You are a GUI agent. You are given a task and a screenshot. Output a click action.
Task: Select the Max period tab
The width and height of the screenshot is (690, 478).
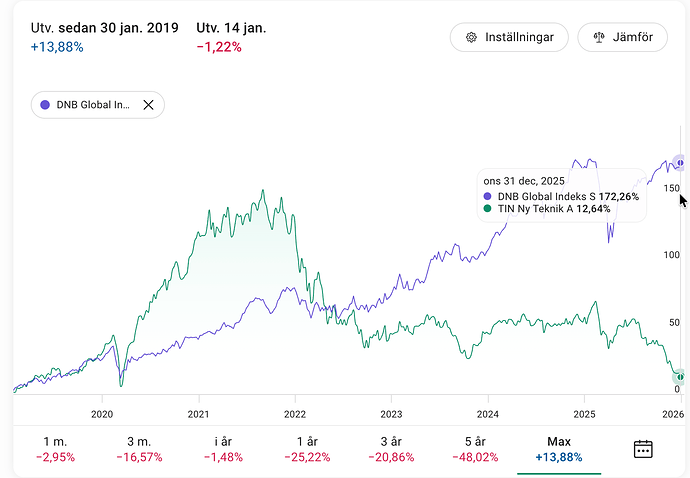559,449
